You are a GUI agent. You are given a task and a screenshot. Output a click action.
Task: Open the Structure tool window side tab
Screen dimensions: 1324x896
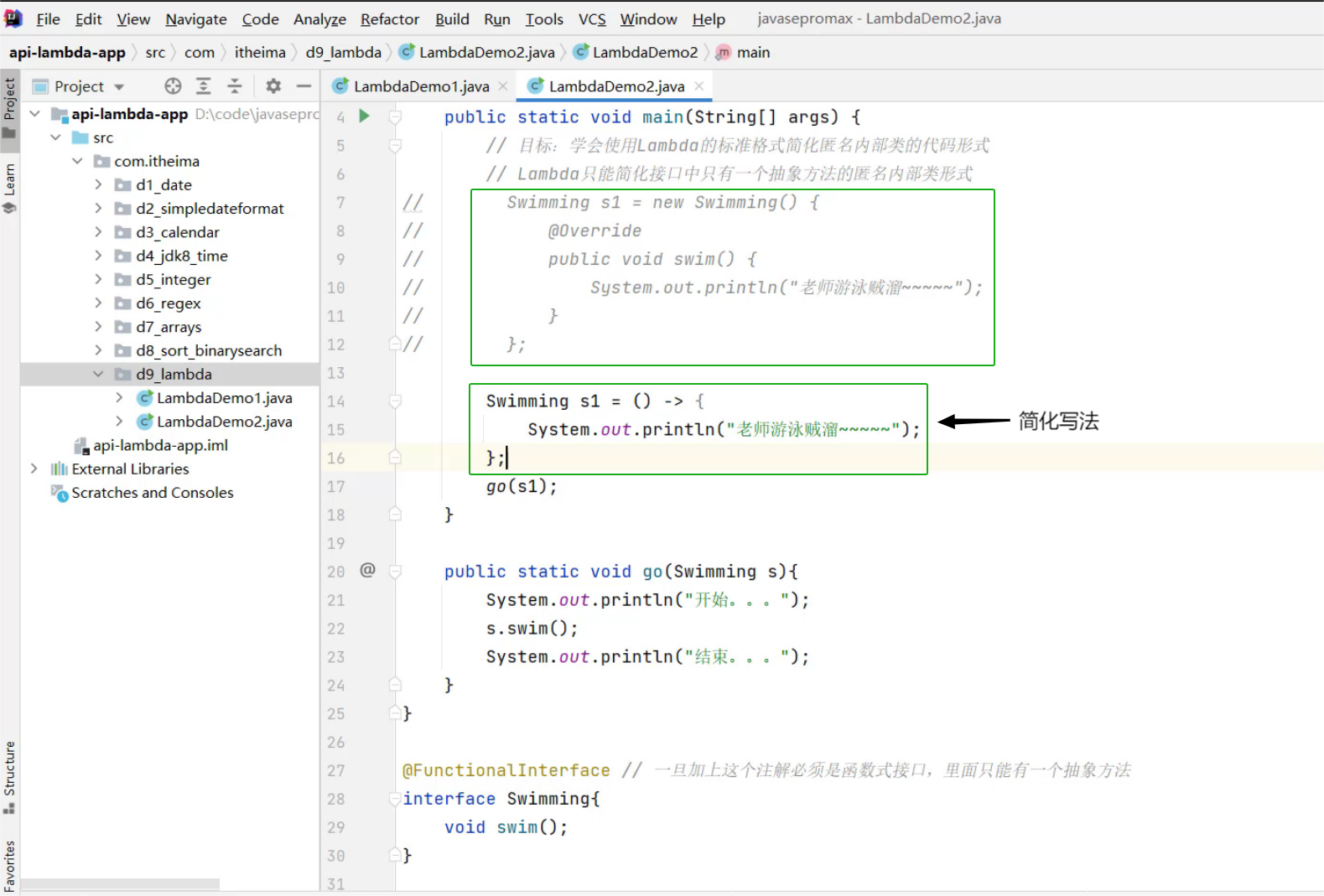[9, 778]
